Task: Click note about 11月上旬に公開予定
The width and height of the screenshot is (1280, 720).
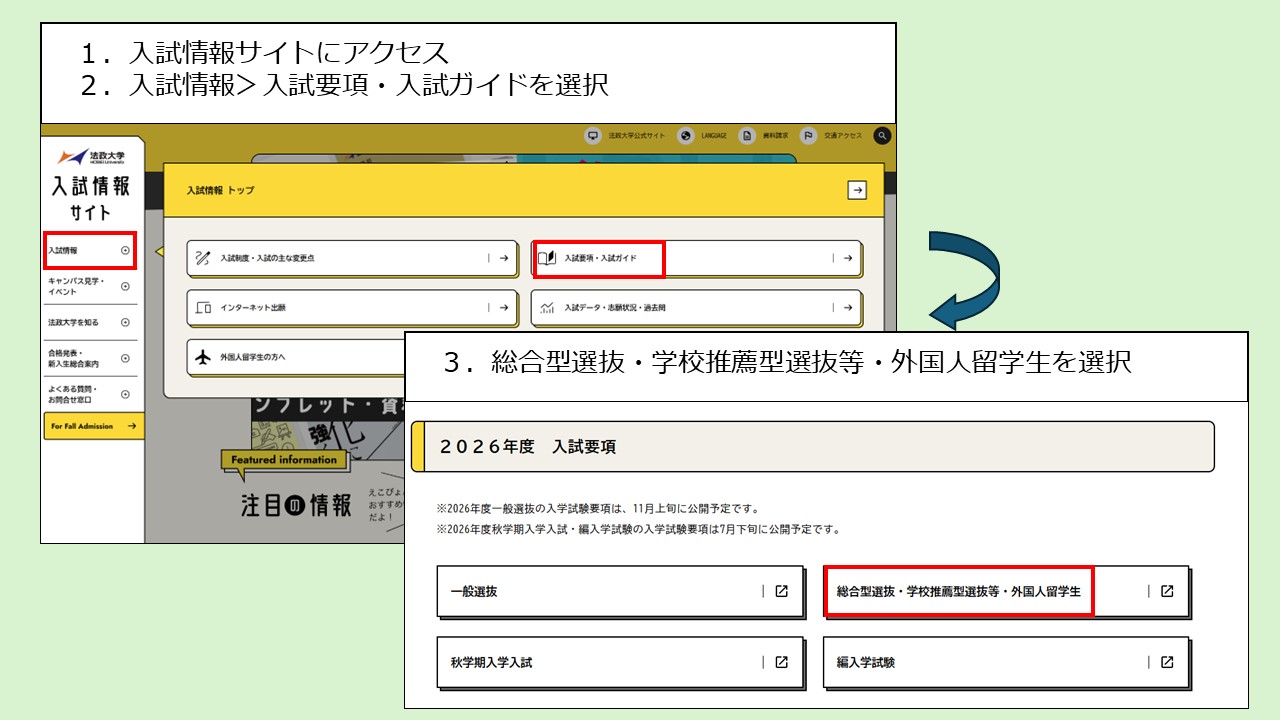Action: [x=598, y=509]
